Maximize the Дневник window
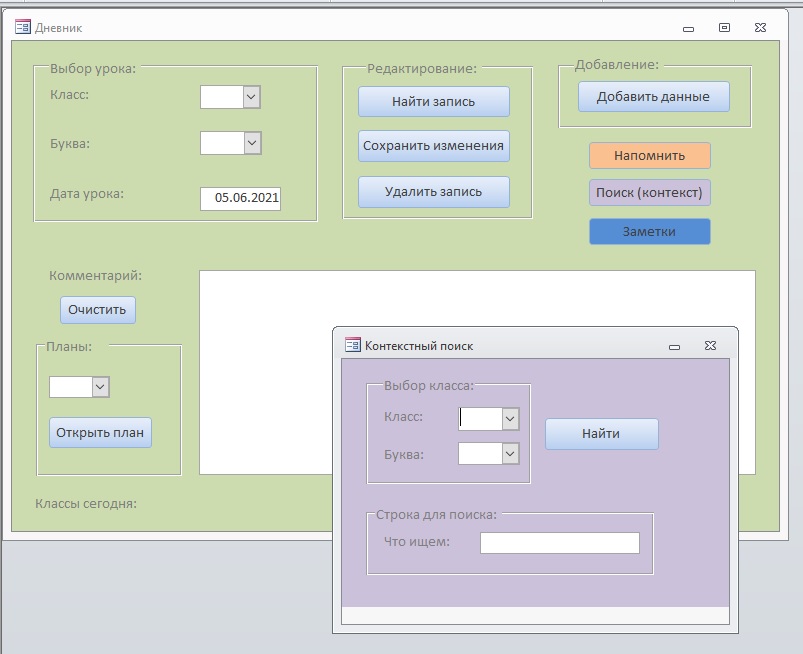Image resolution: width=803 pixels, height=654 pixels. (x=724, y=28)
